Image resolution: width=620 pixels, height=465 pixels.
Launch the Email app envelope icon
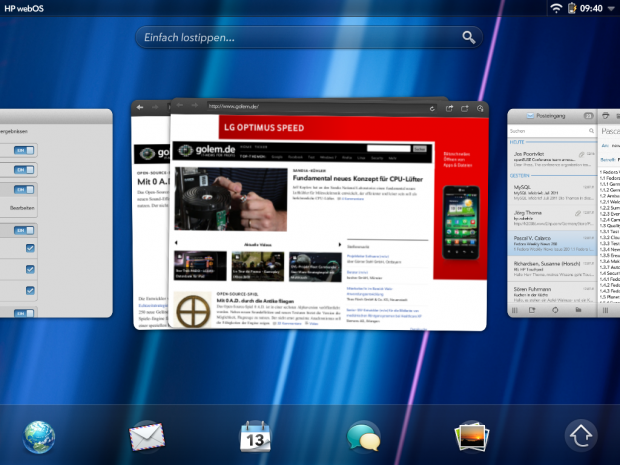147,436
